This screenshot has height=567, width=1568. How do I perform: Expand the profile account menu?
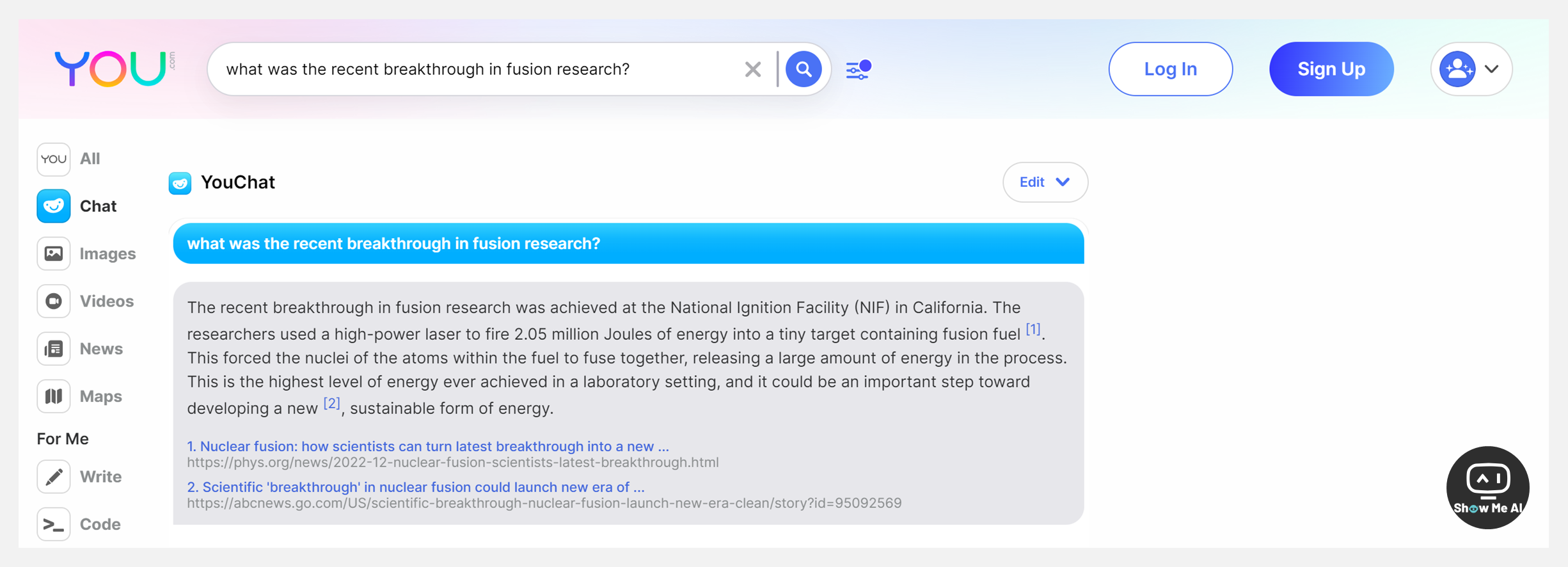[x=1471, y=69]
